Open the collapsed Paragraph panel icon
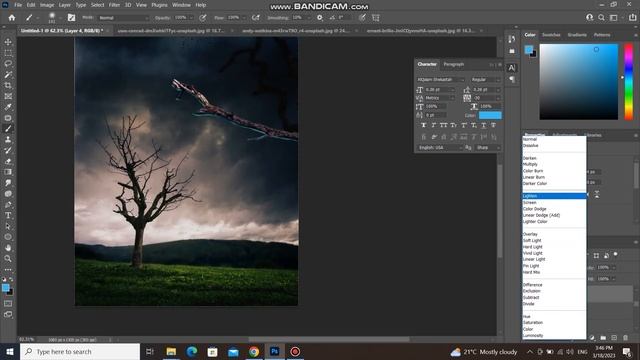Viewport: 640px width, 360px height. point(512,79)
